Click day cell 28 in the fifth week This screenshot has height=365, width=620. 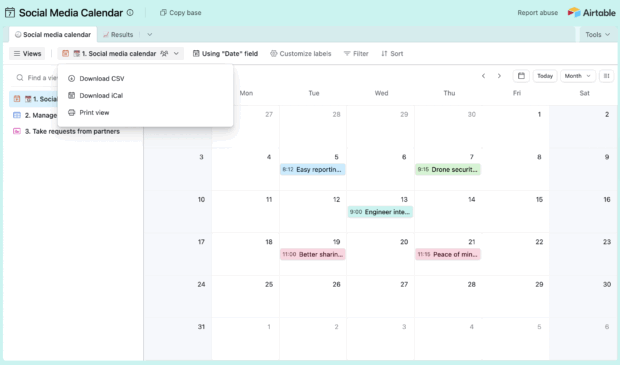point(448,296)
